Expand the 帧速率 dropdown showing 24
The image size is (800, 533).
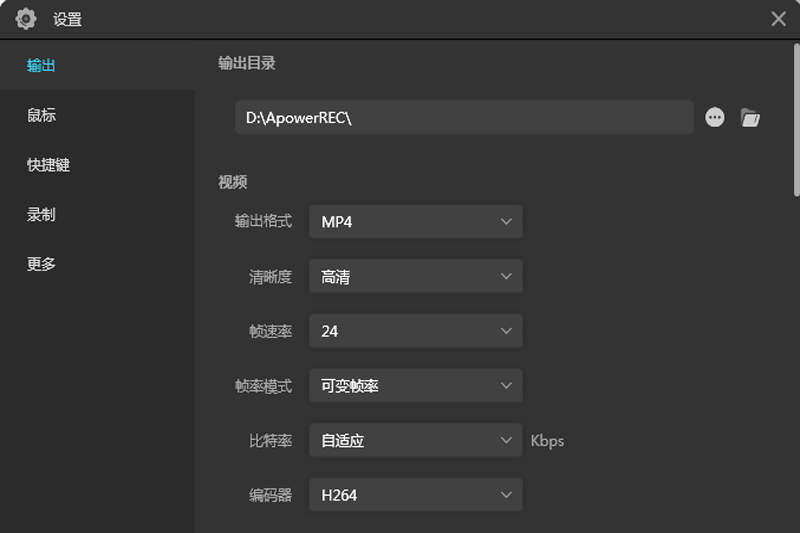(x=415, y=331)
